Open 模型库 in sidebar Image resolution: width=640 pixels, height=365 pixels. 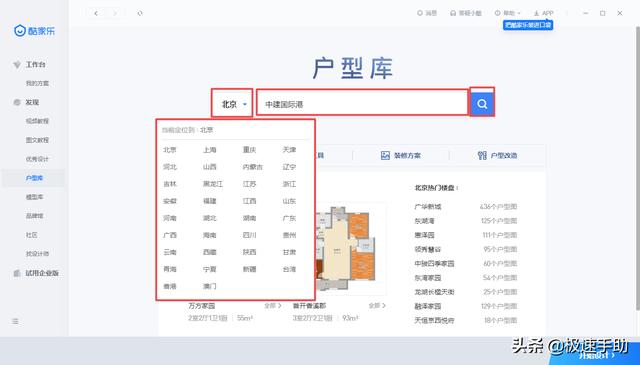pyautogui.click(x=34, y=197)
